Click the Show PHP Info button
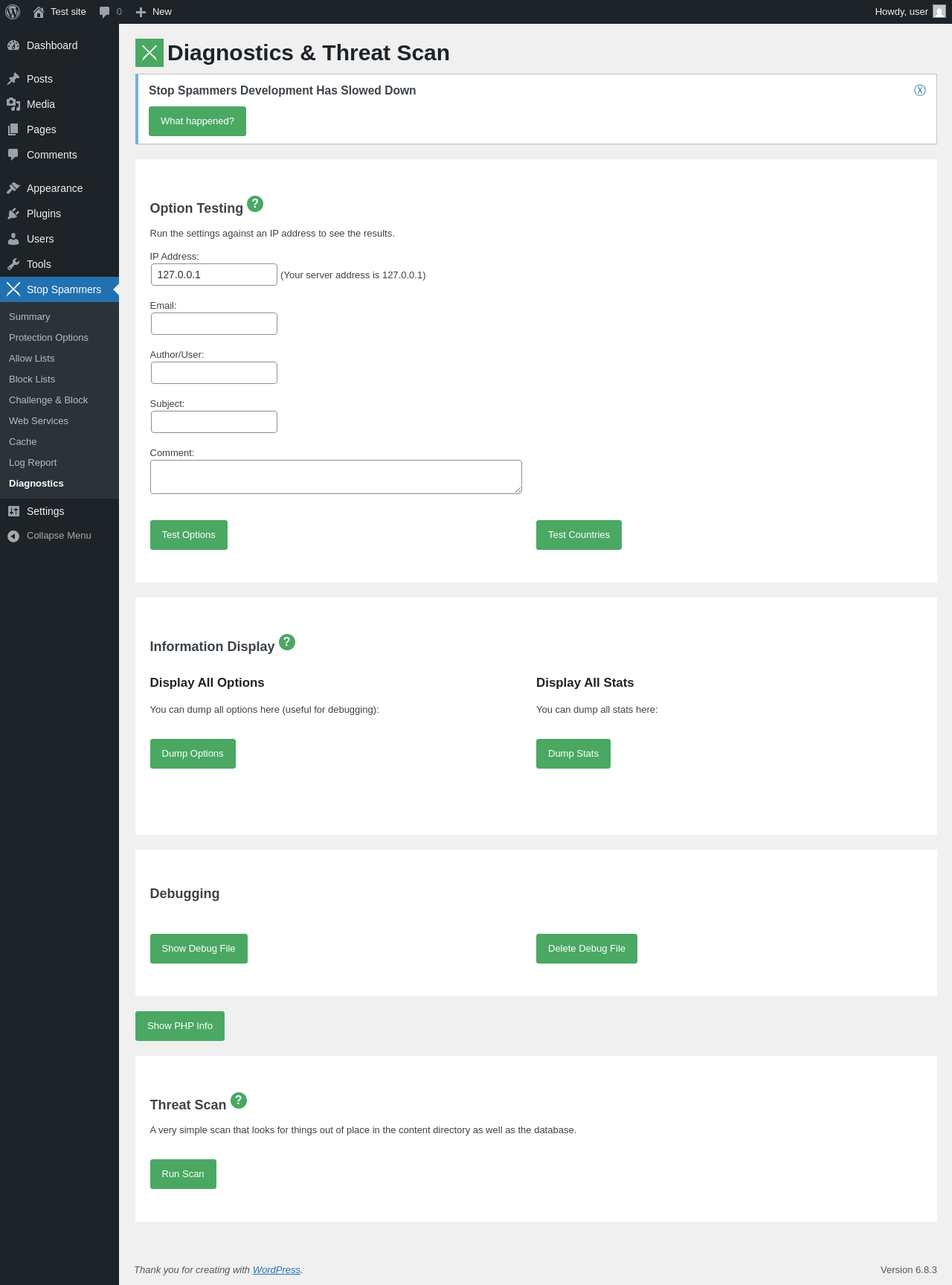952x1285 pixels. coord(180,1026)
